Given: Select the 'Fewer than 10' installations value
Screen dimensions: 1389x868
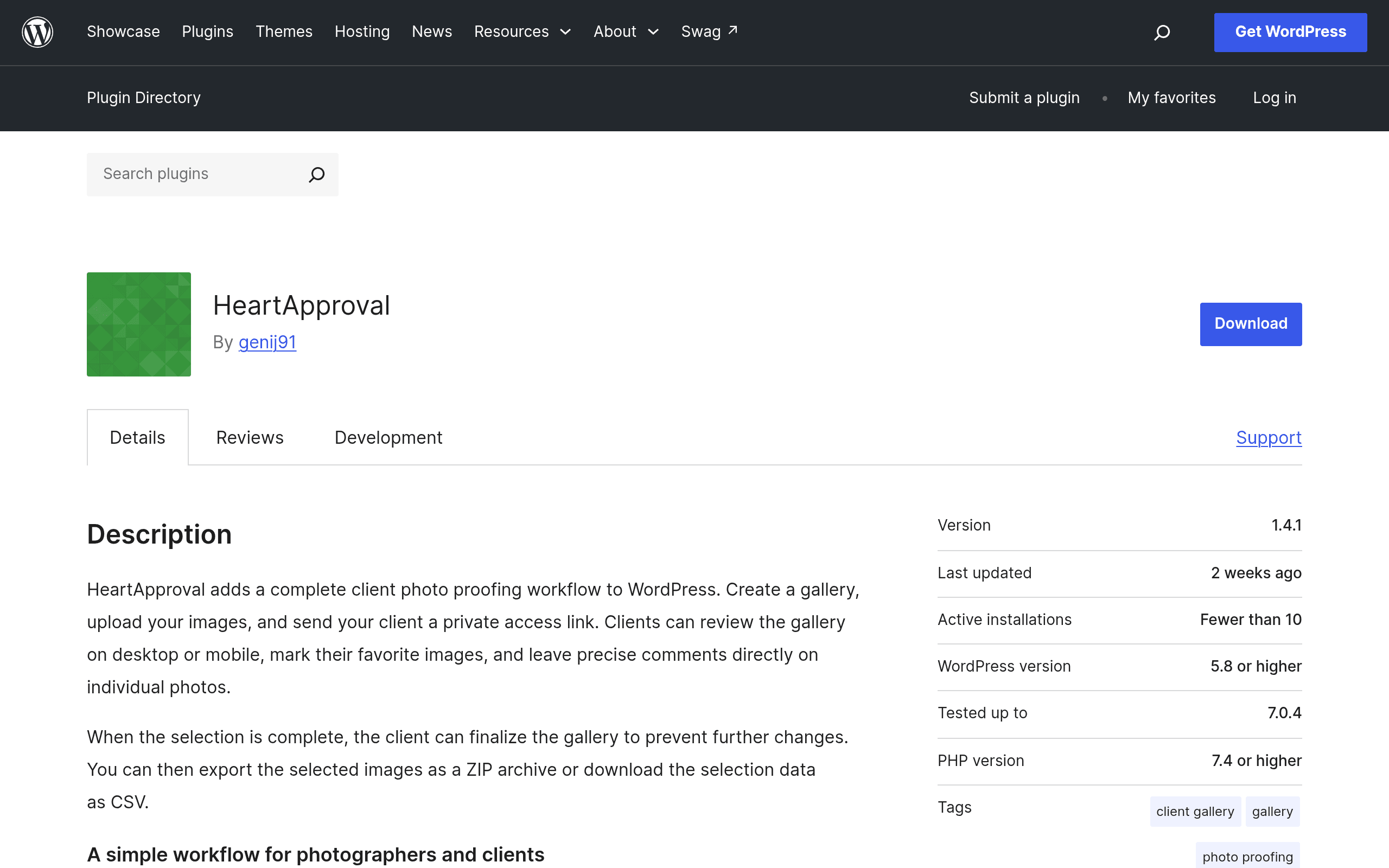Looking at the screenshot, I should pyautogui.click(x=1251, y=620).
